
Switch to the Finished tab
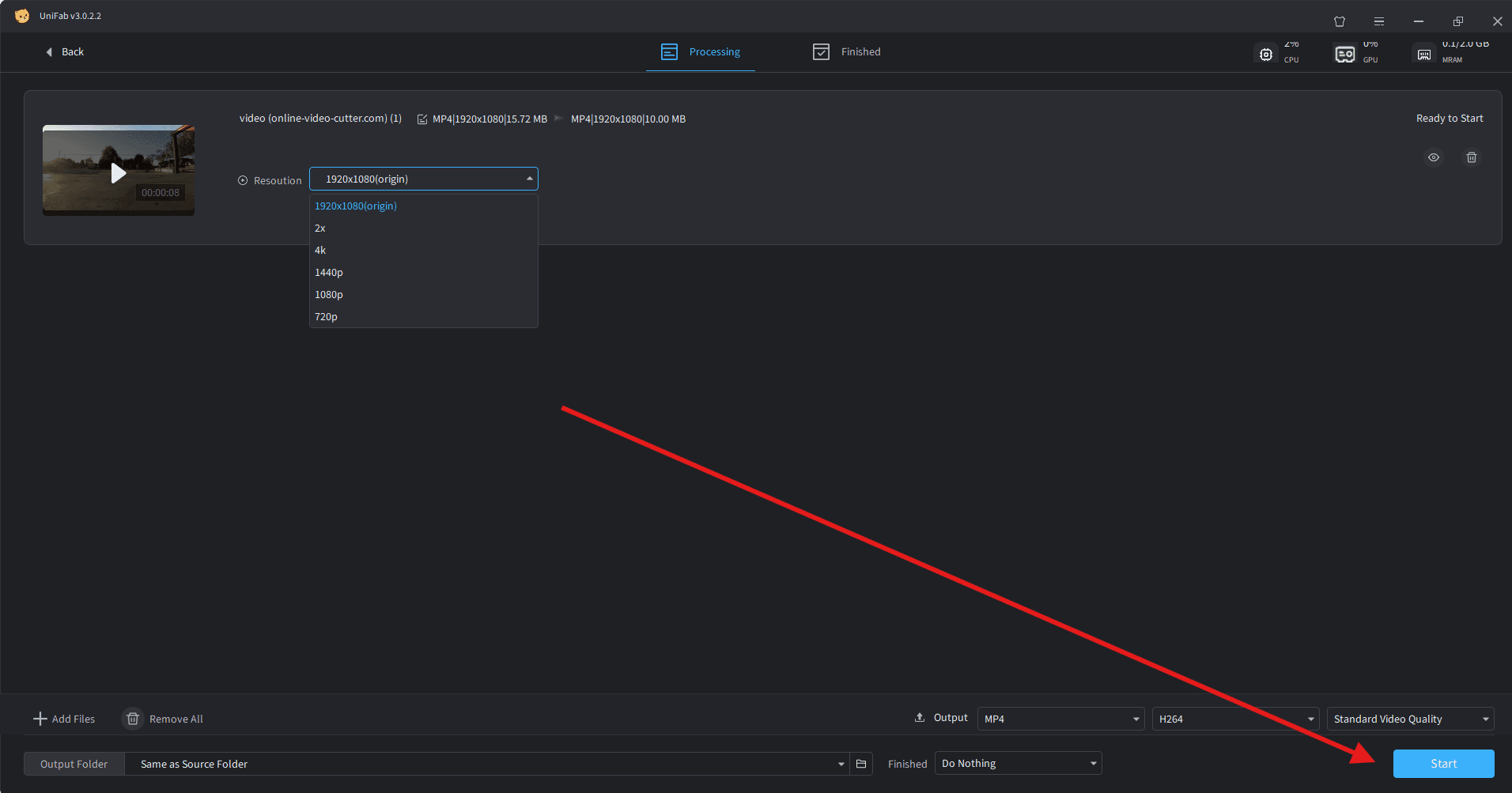846,52
